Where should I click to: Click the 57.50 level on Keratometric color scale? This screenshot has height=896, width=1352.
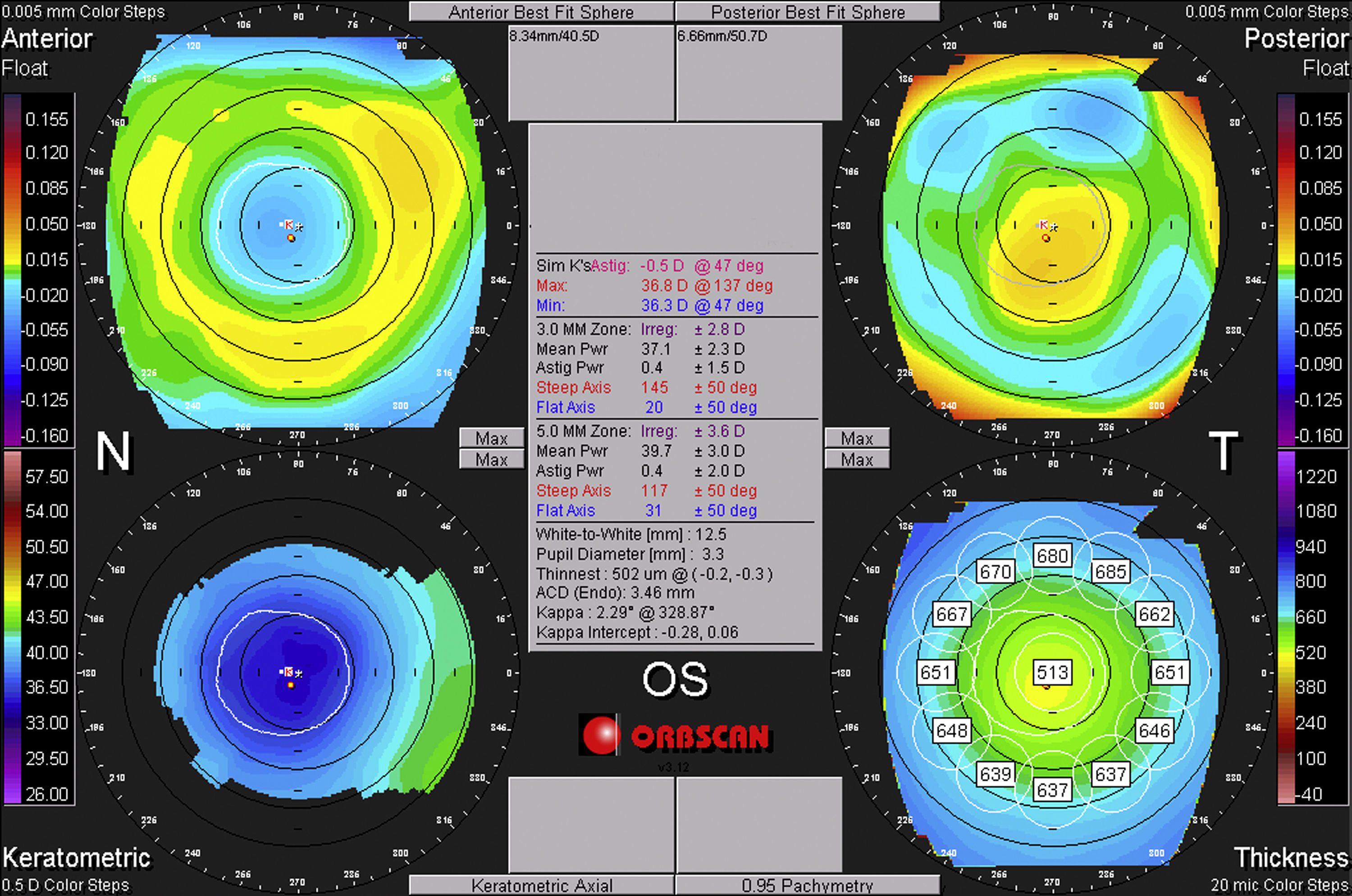click(x=46, y=477)
